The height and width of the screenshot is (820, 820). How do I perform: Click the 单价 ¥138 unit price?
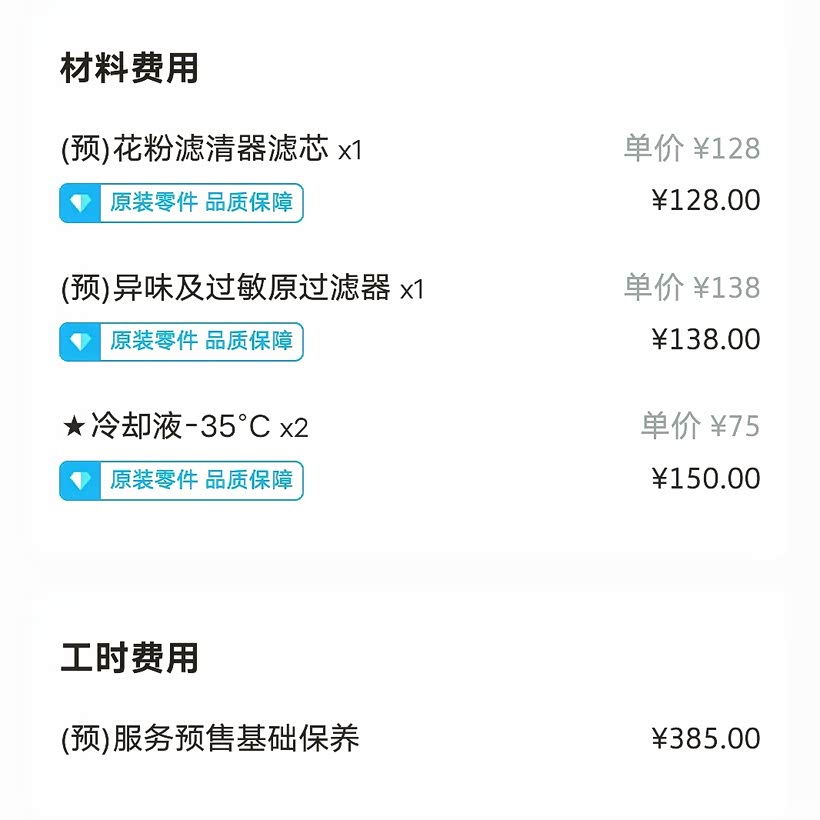coord(692,288)
